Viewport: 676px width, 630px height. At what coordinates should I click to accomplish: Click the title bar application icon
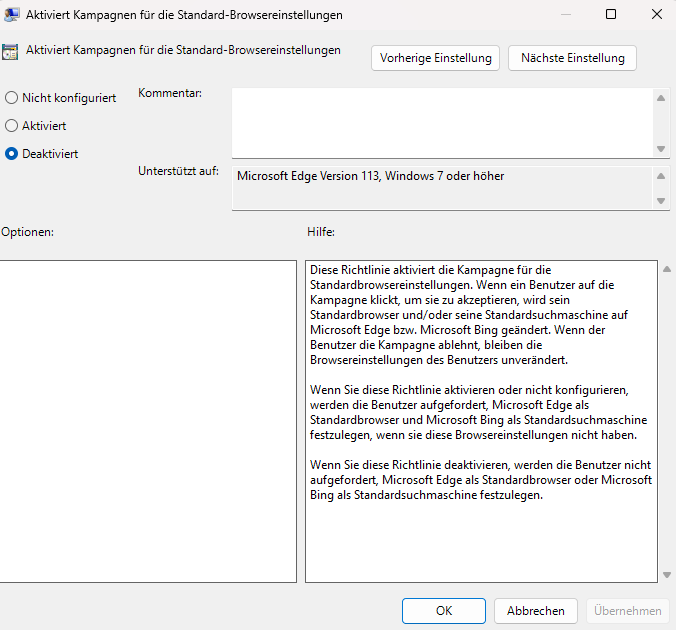click(x=11, y=15)
